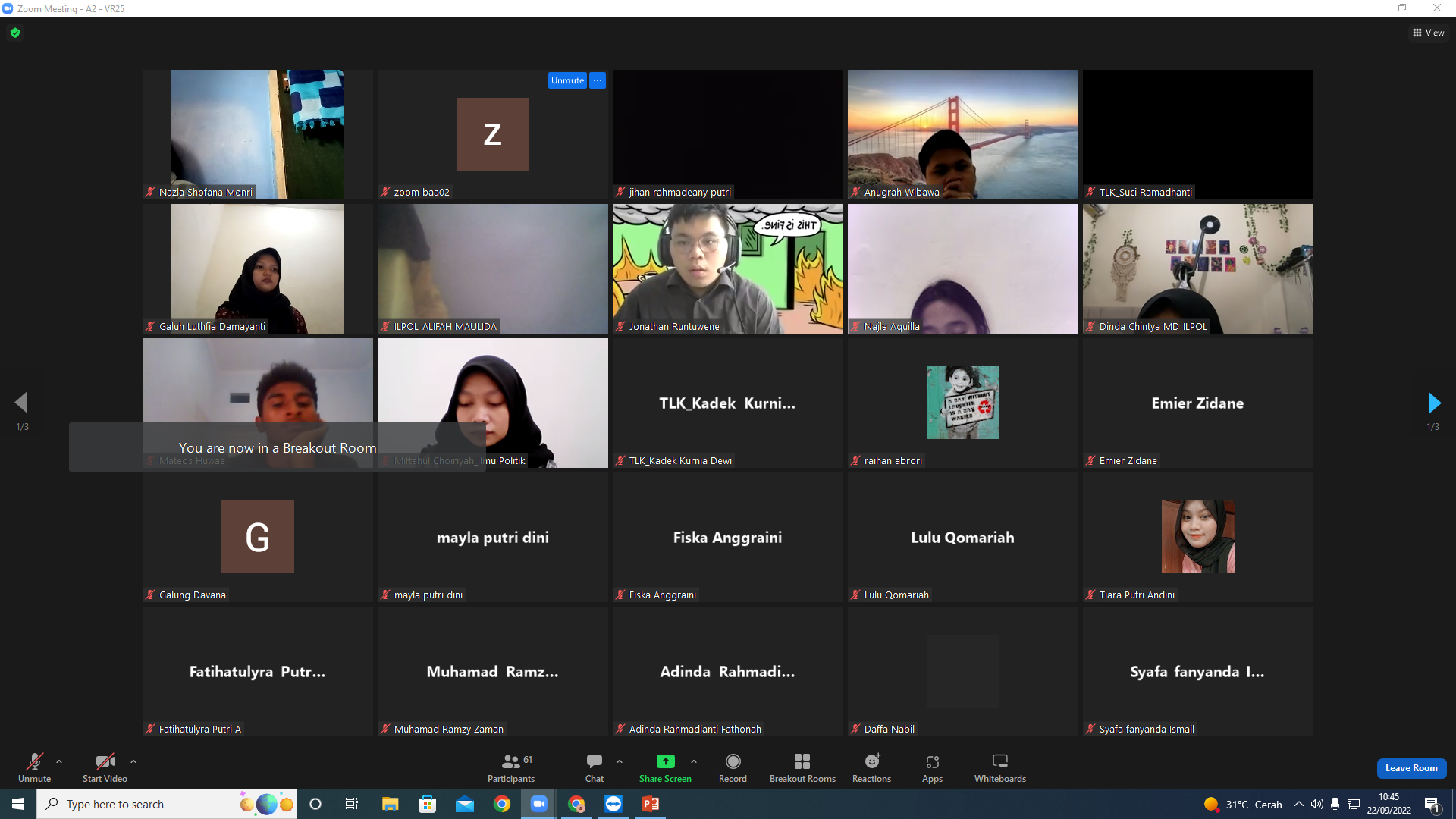The height and width of the screenshot is (819, 1456).
Task: Expand share options arrow beside Share Screen
Action: coord(694,761)
